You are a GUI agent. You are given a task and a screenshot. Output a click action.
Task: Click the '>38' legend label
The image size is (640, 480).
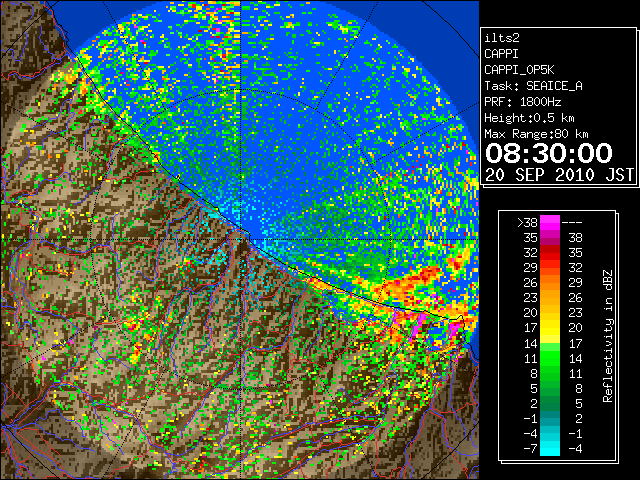(527, 223)
